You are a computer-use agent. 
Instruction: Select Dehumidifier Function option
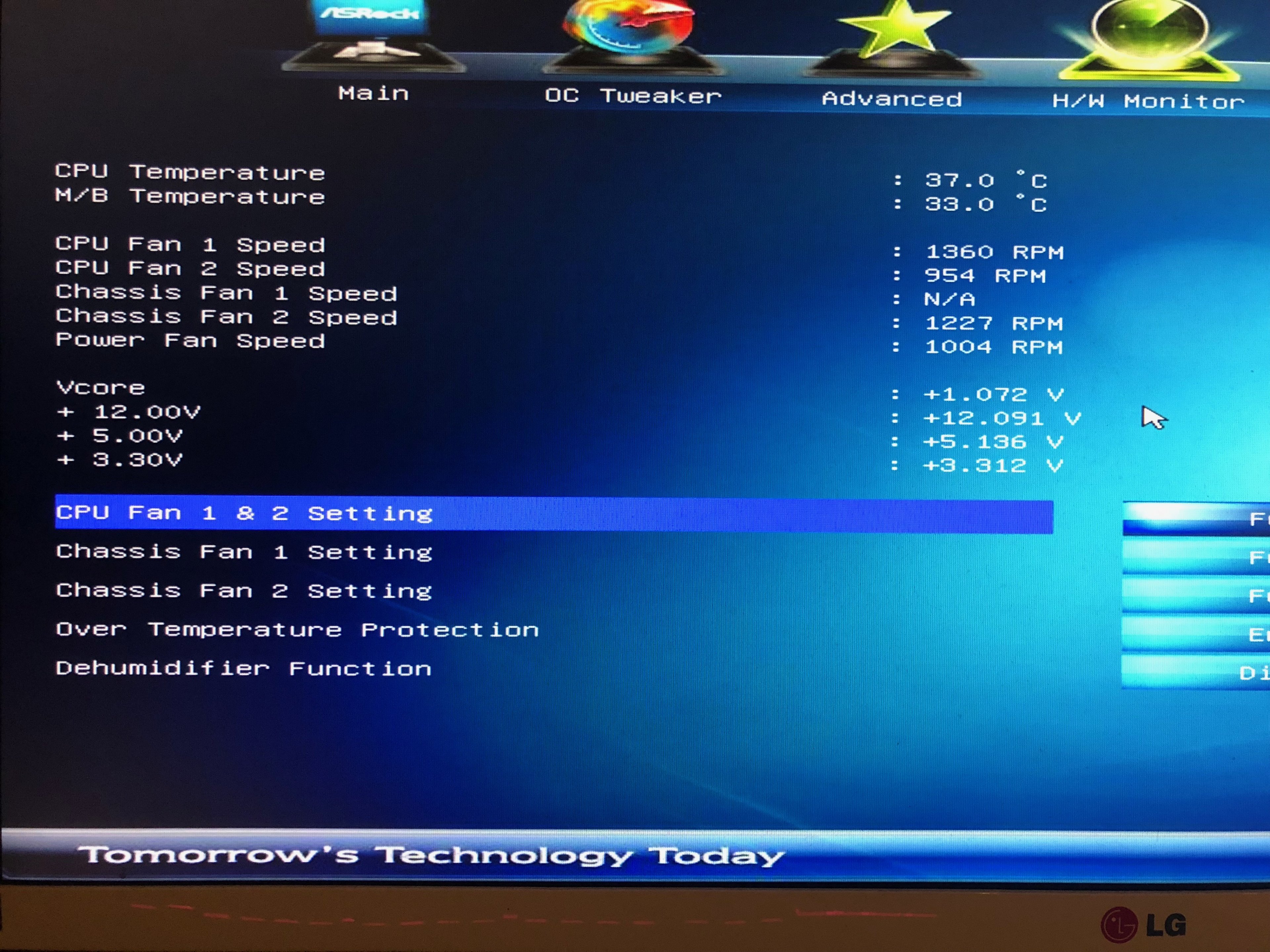pos(244,668)
